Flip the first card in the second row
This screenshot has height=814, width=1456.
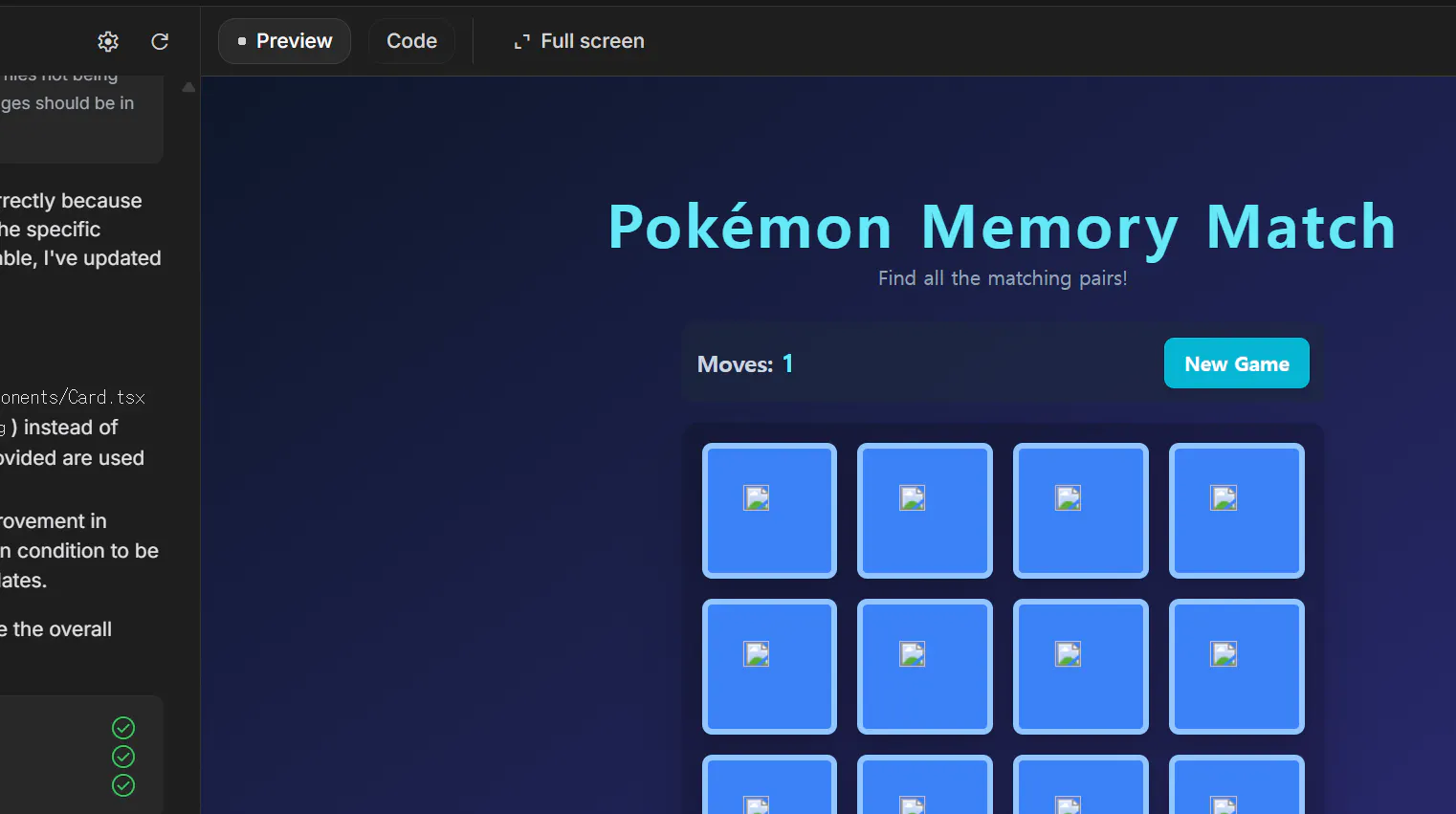(x=769, y=667)
